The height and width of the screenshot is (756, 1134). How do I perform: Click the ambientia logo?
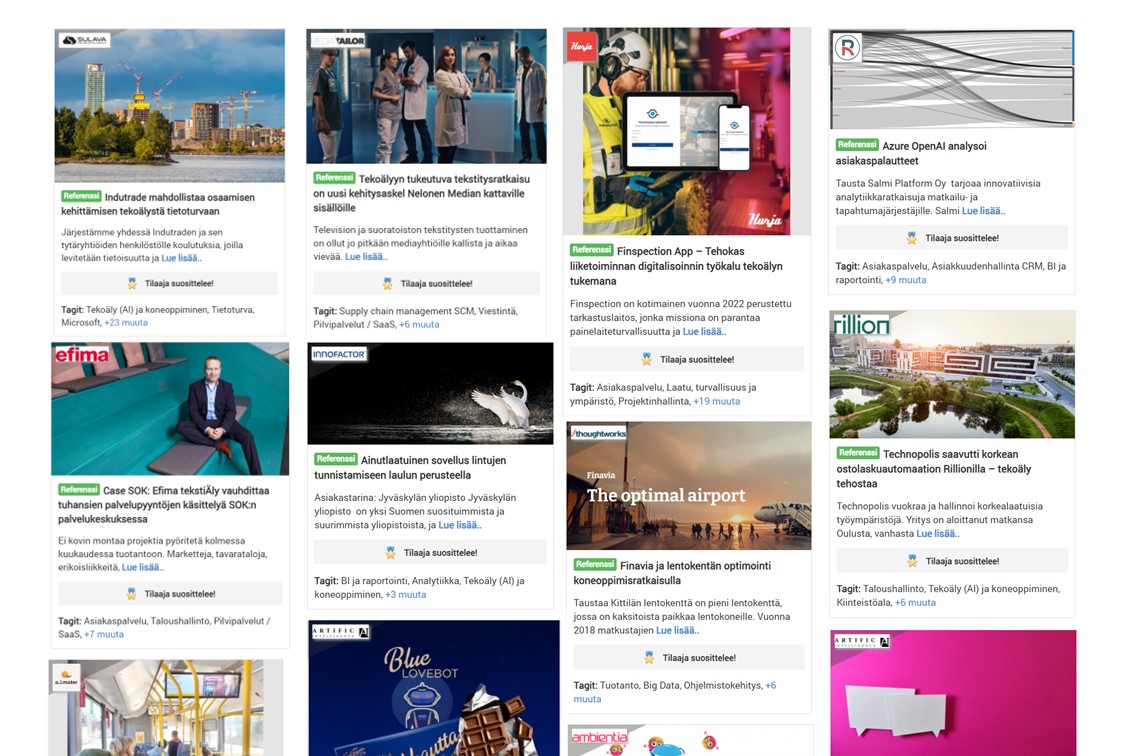[x=600, y=737]
